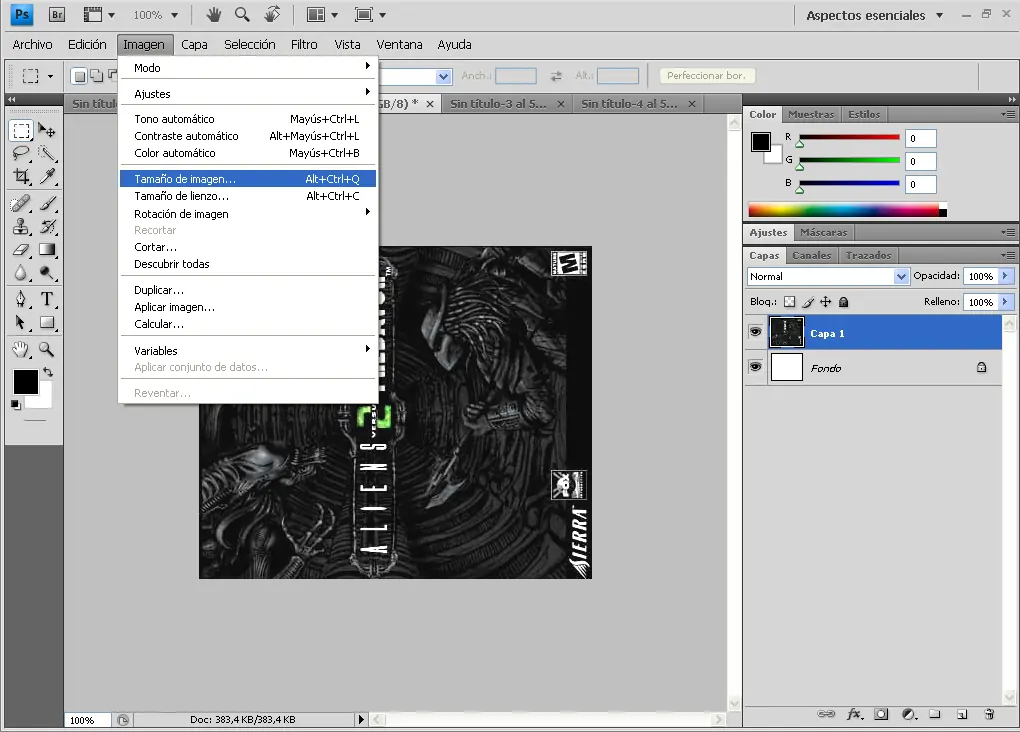
Task: Open the Opacidad slider arrow
Action: coord(1005,276)
